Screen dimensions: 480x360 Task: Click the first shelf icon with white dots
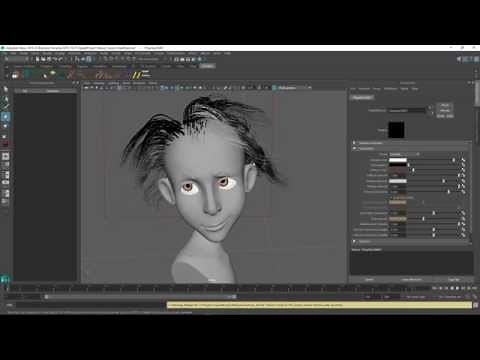pos(15,76)
